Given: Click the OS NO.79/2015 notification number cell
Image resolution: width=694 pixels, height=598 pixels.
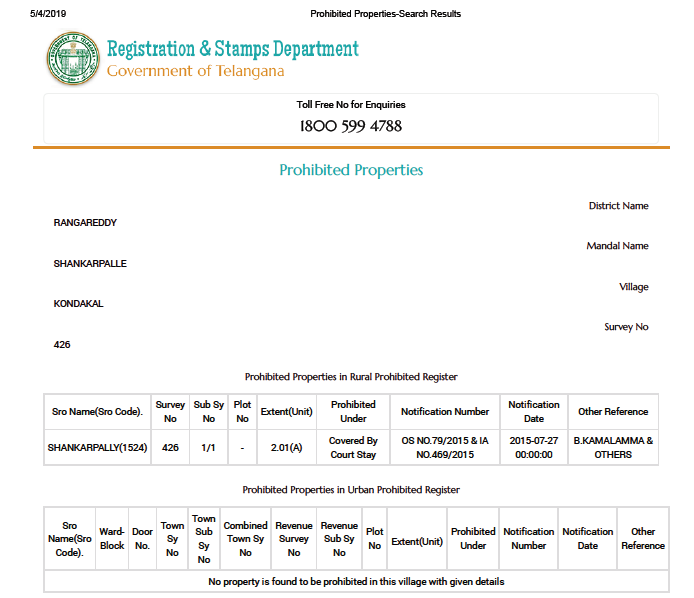Looking at the screenshot, I should (445, 448).
